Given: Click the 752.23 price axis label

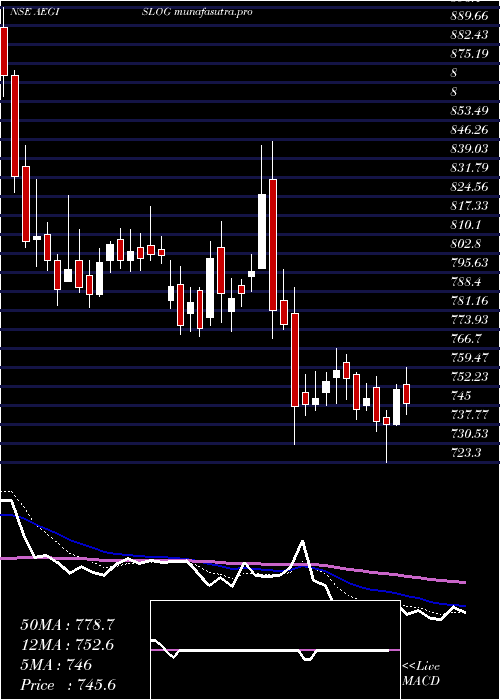Looking at the screenshot, I should [470, 377].
